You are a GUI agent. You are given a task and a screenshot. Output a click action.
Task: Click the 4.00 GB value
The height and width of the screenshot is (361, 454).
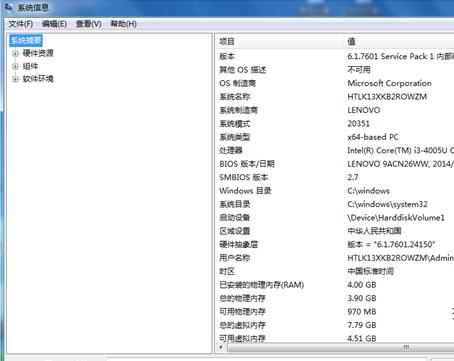362,285
